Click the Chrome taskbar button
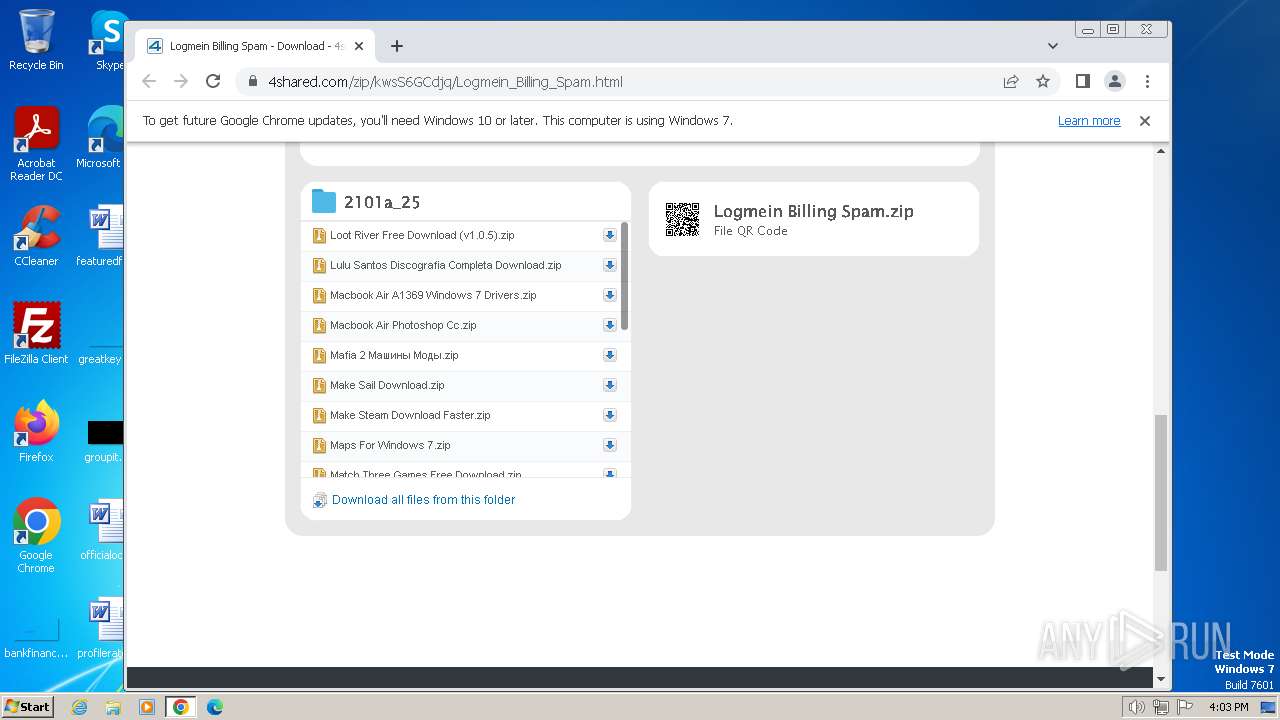This screenshot has height=720, width=1280. click(180, 707)
